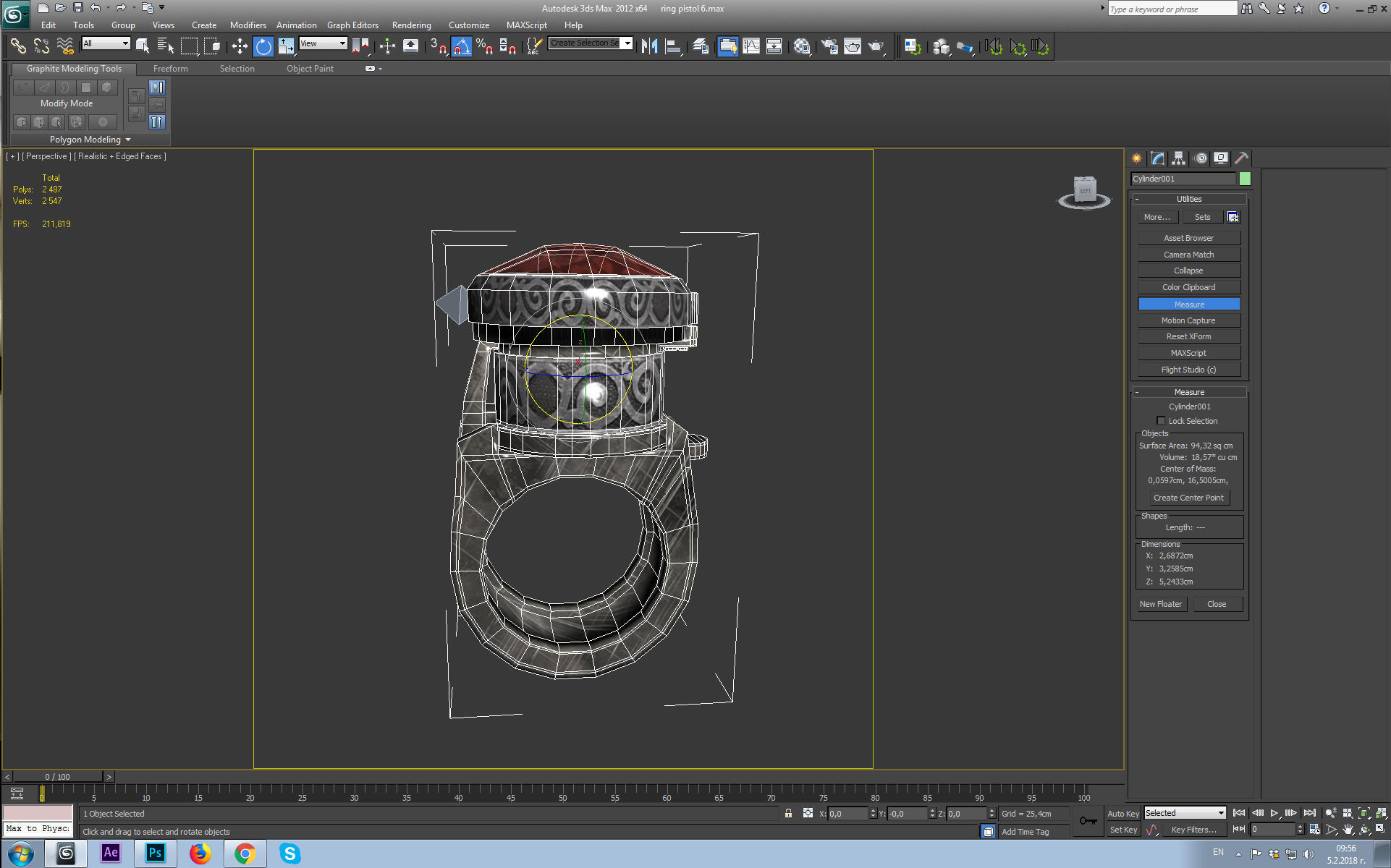Open the Schematic View icon
The image size is (1391, 868).
774,47
